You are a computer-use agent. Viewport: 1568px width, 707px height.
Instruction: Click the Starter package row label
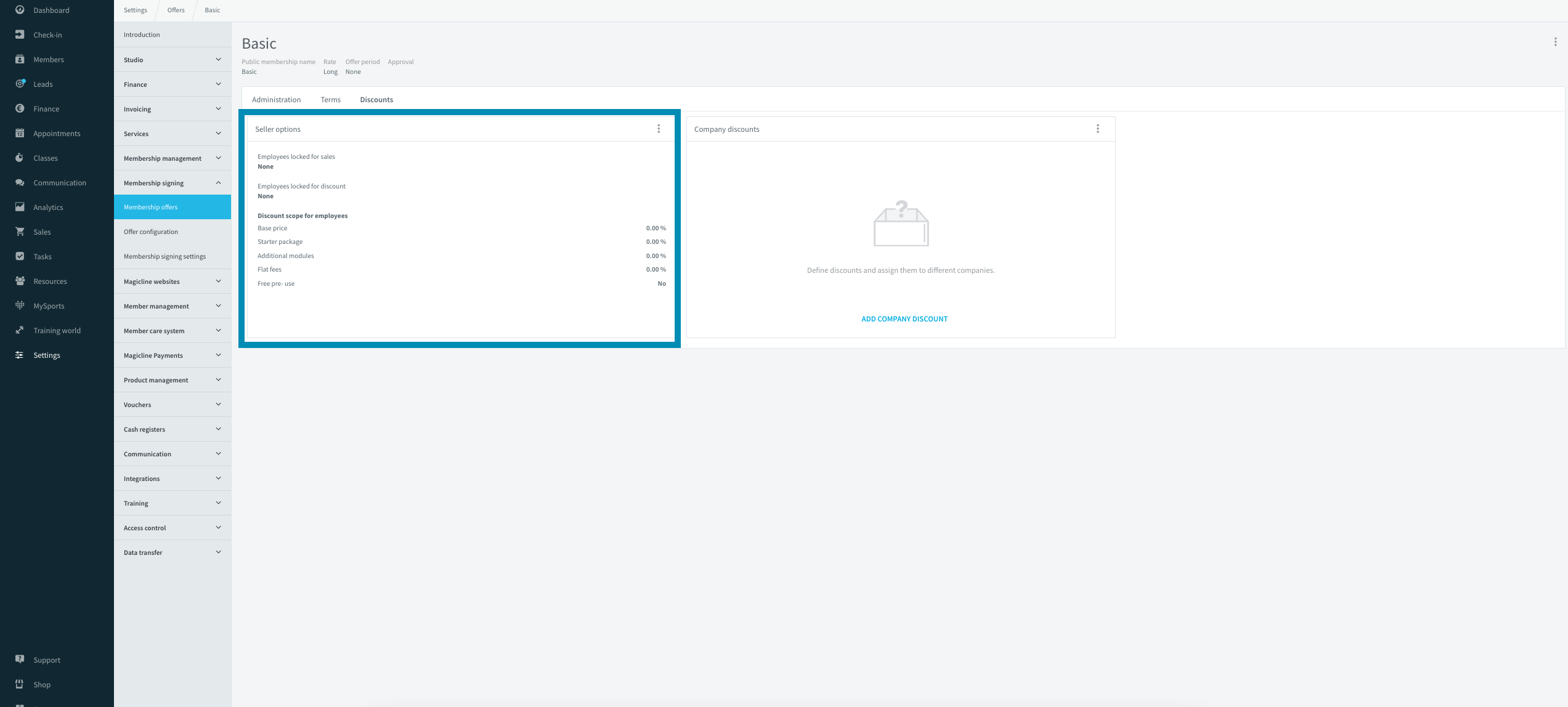click(280, 241)
